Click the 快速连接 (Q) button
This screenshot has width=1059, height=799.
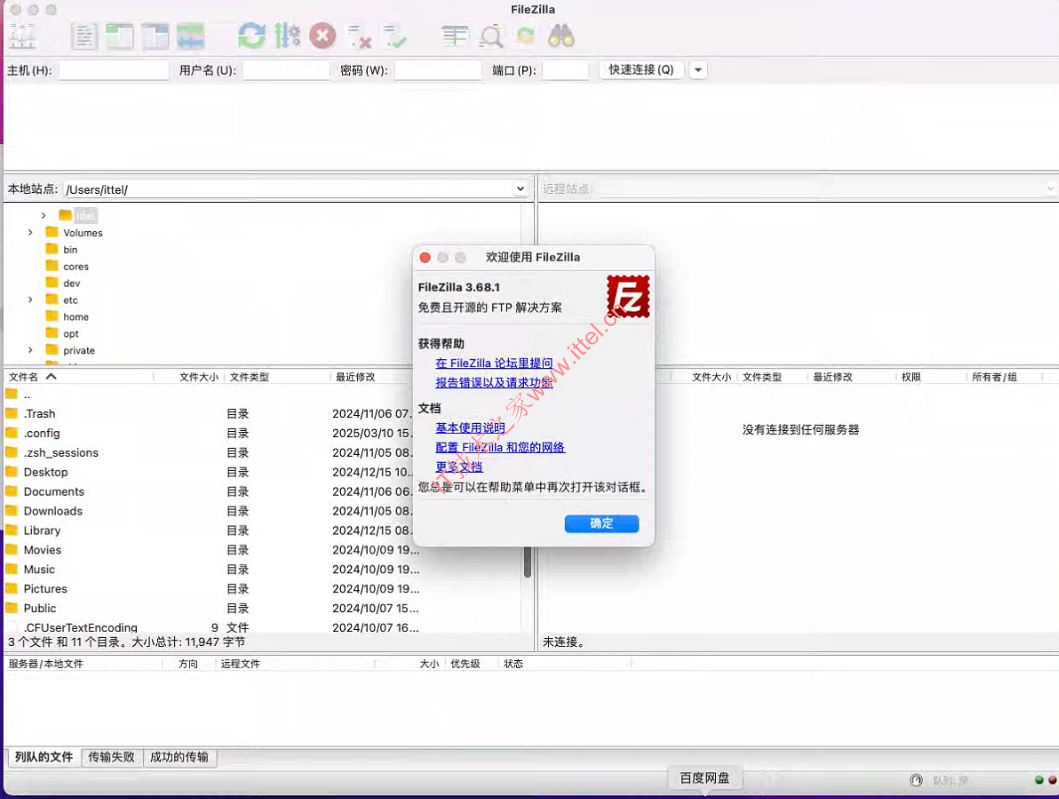coord(641,70)
